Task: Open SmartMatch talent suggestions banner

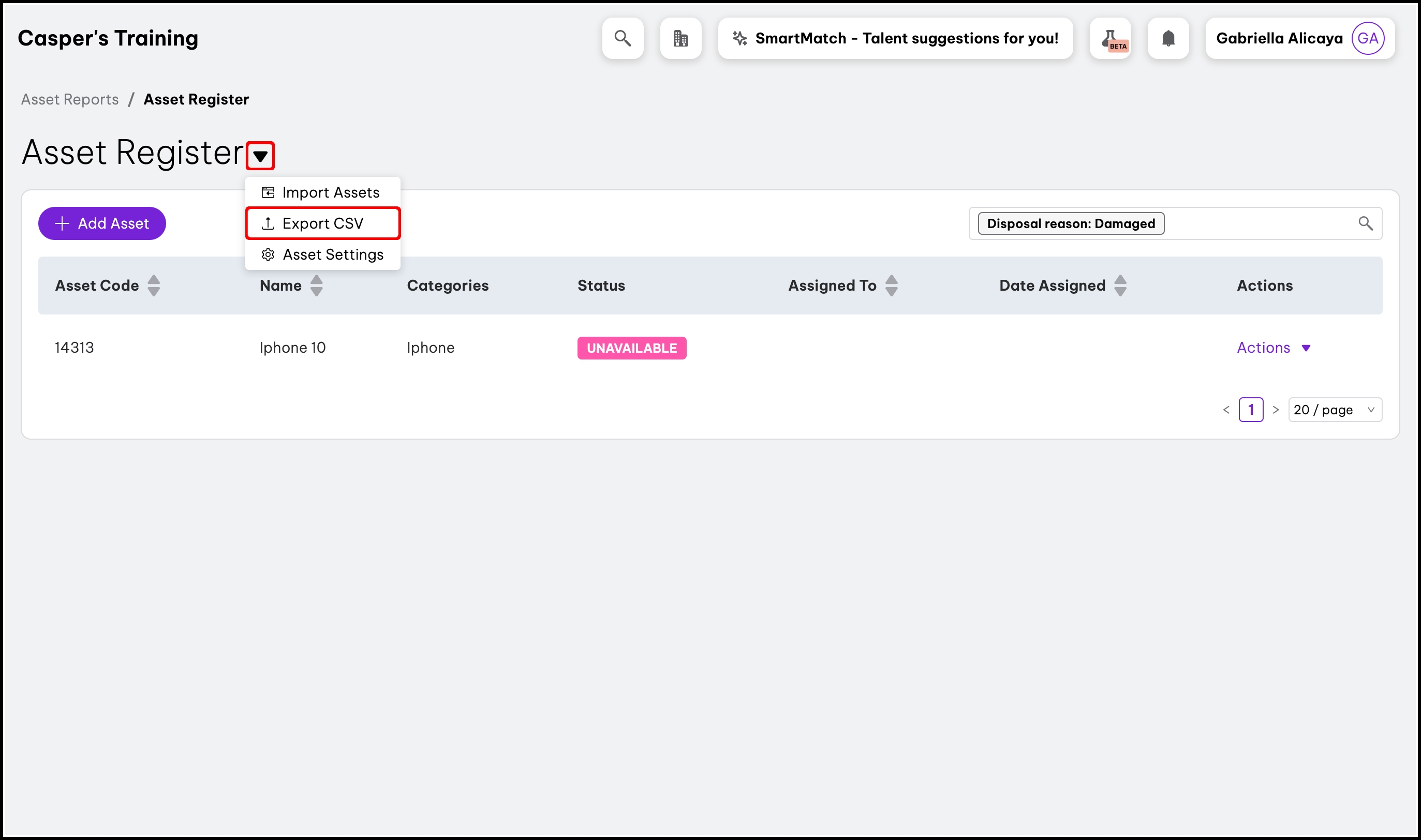Action: click(x=895, y=38)
